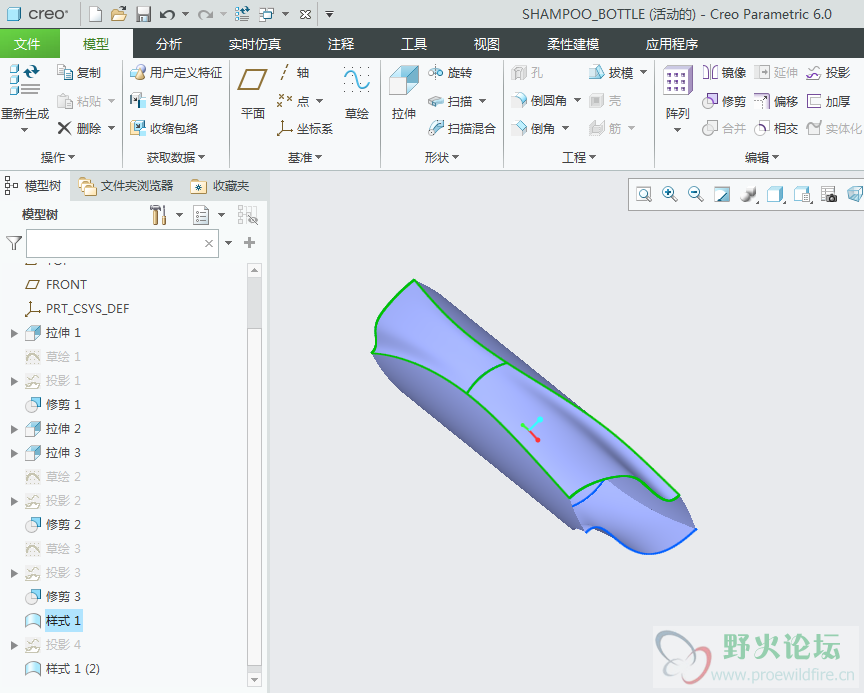864x693 pixels.
Task: Zoom in using the graphics toolbar
Action: [x=669, y=194]
